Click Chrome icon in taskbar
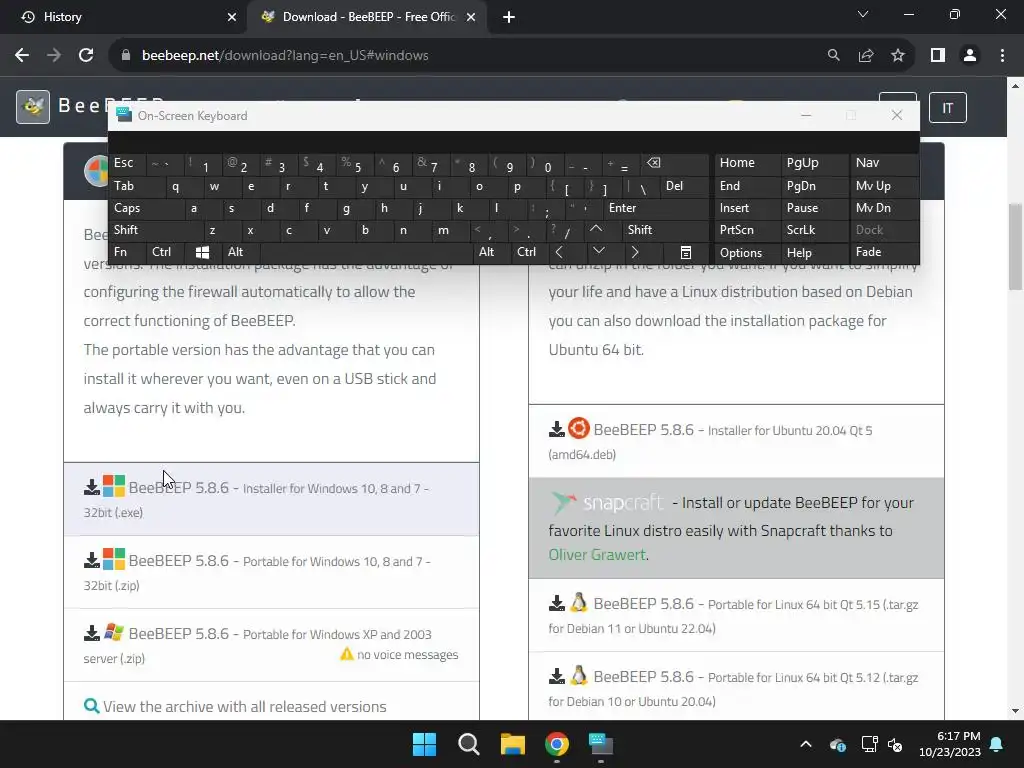Viewport: 1024px width, 768px height. [556, 744]
